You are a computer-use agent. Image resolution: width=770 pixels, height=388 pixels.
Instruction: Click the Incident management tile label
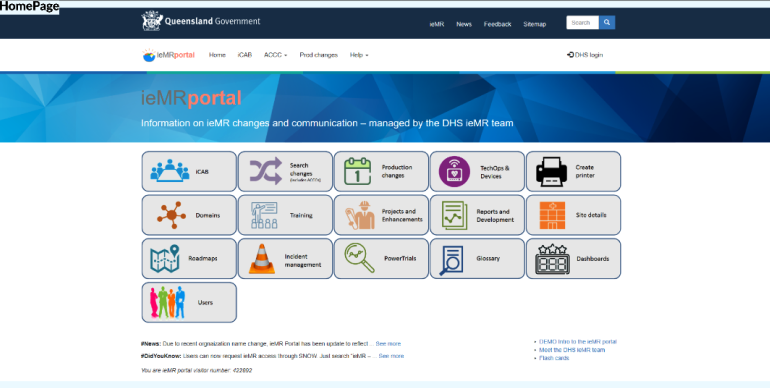(303, 261)
